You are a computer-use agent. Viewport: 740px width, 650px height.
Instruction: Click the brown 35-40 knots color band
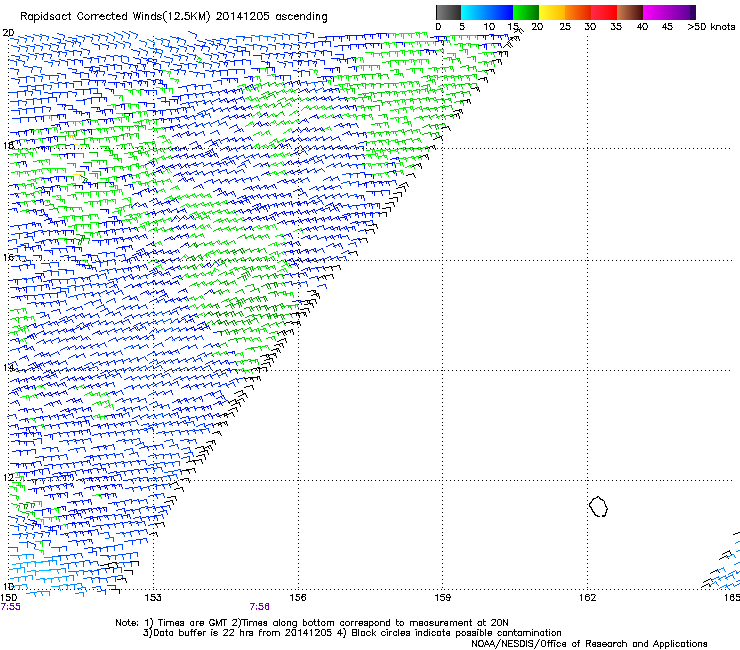point(630,12)
